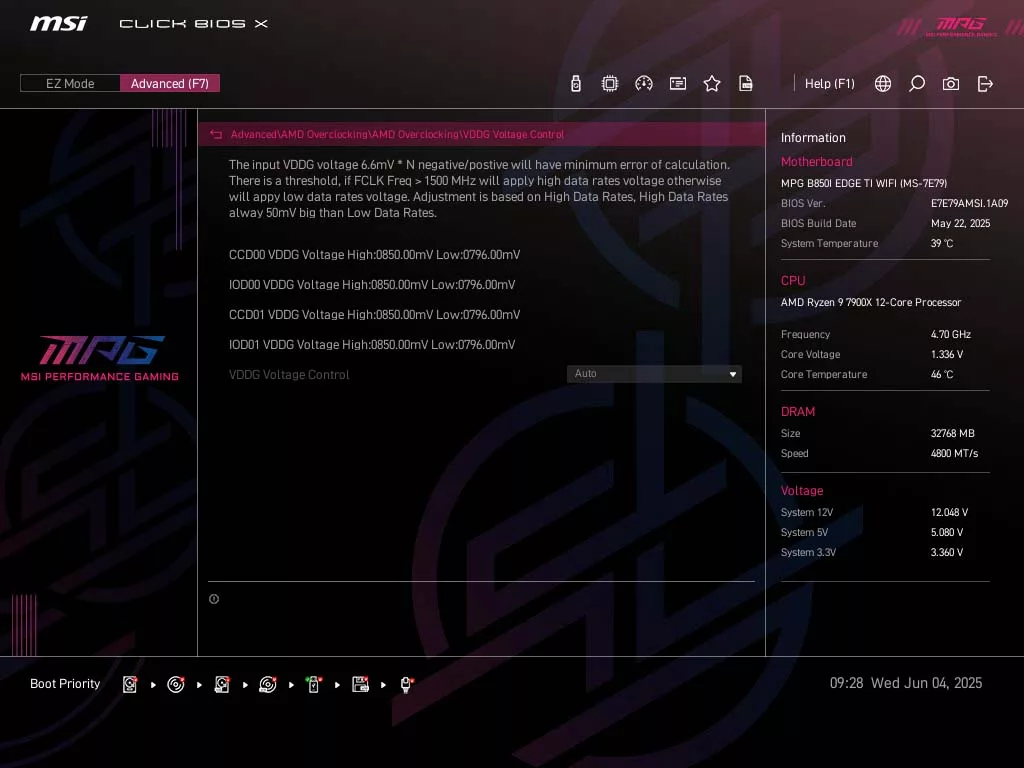
Task: Click the info circle icon in the help area
Action: 214,599
